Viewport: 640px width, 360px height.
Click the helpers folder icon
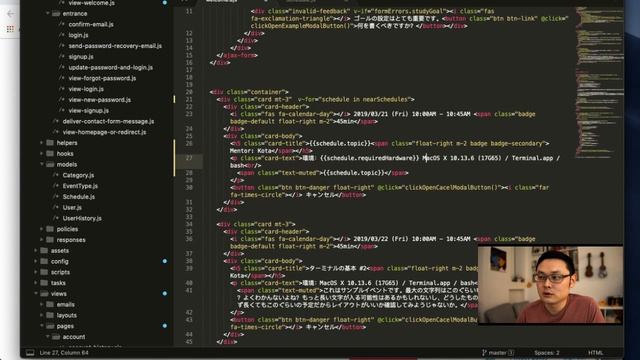coord(50,143)
